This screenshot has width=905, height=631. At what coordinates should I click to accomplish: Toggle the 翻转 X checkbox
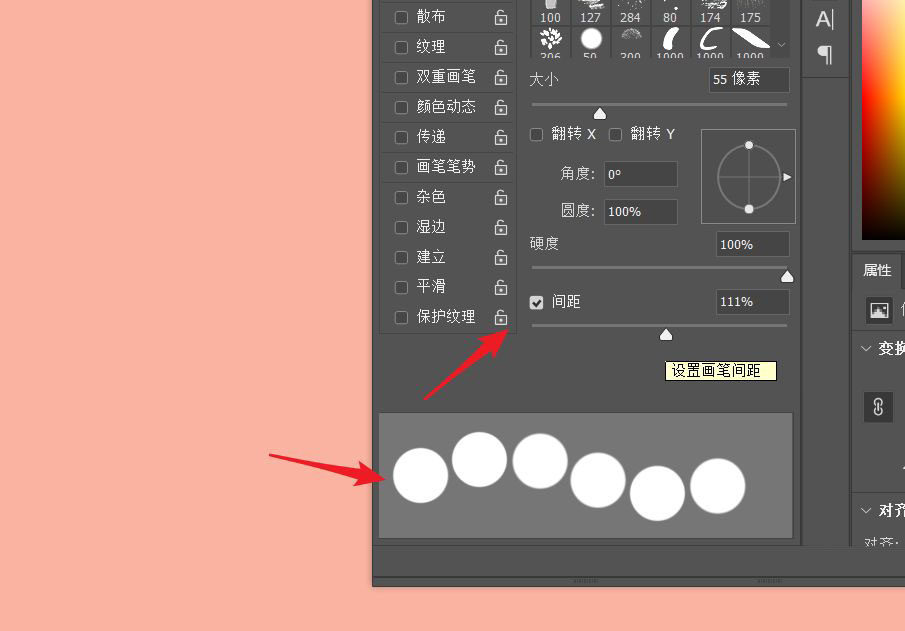[x=536, y=135]
